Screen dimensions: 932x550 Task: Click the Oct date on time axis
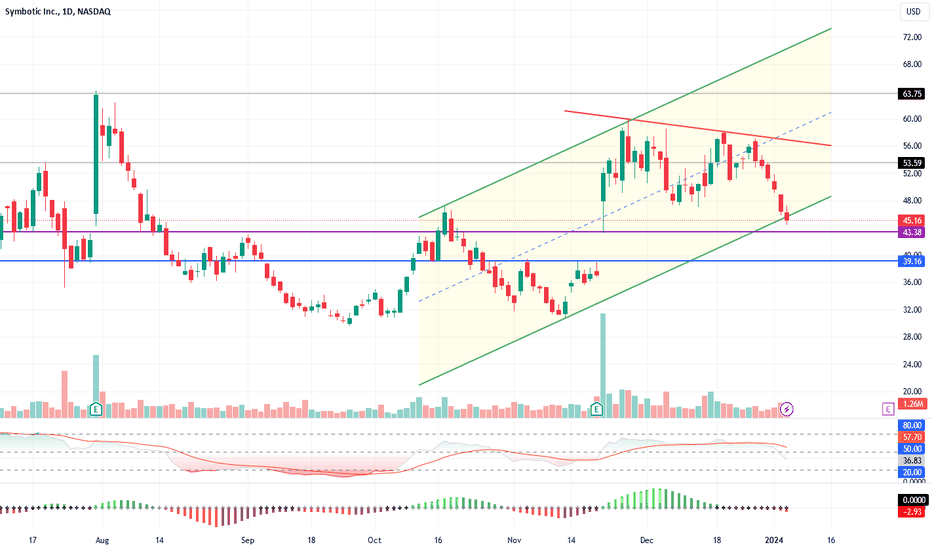click(374, 540)
